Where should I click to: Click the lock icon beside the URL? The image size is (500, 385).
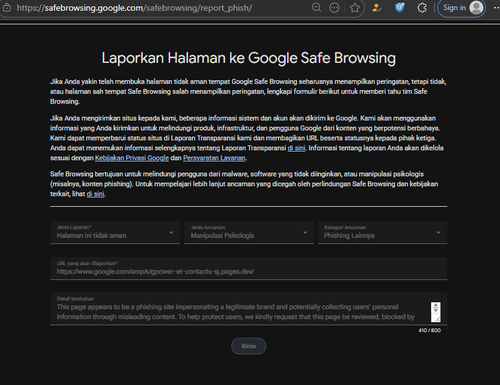point(7,8)
